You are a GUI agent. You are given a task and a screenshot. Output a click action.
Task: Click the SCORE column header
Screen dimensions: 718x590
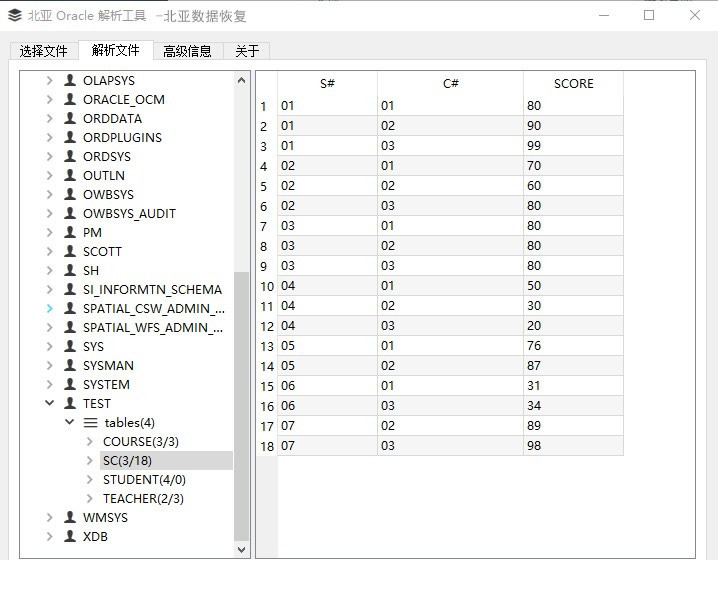pyautogui.click(x=573, y=83)
